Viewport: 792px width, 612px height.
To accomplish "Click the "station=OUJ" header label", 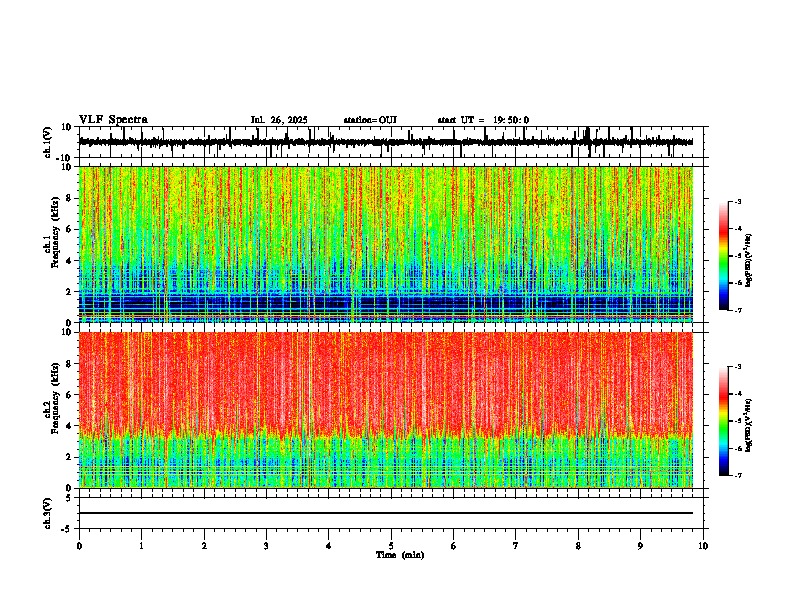I will point(370,120).
